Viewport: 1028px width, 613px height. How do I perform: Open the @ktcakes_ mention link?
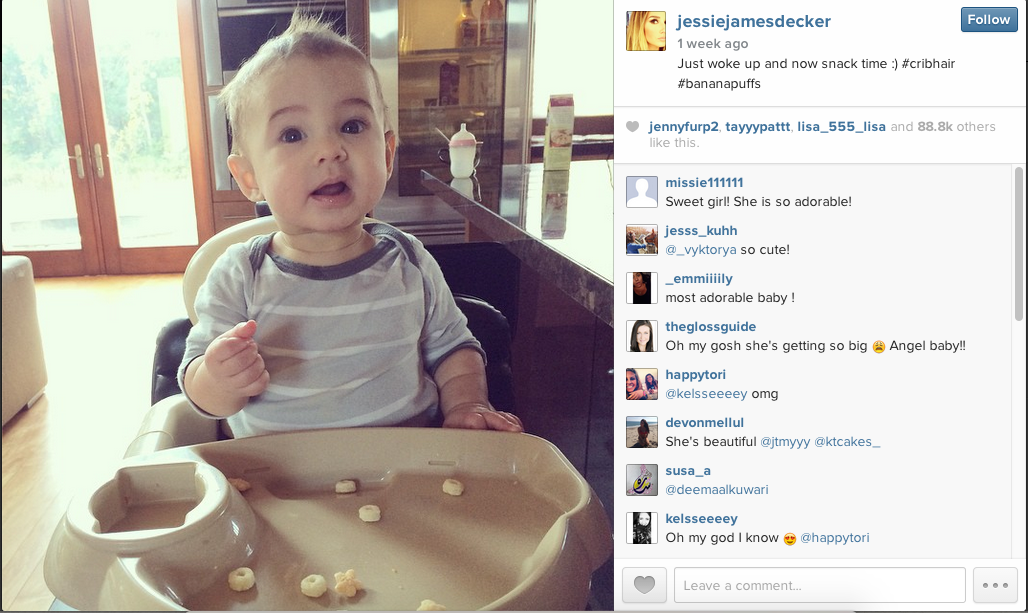[x=847, y=442]
